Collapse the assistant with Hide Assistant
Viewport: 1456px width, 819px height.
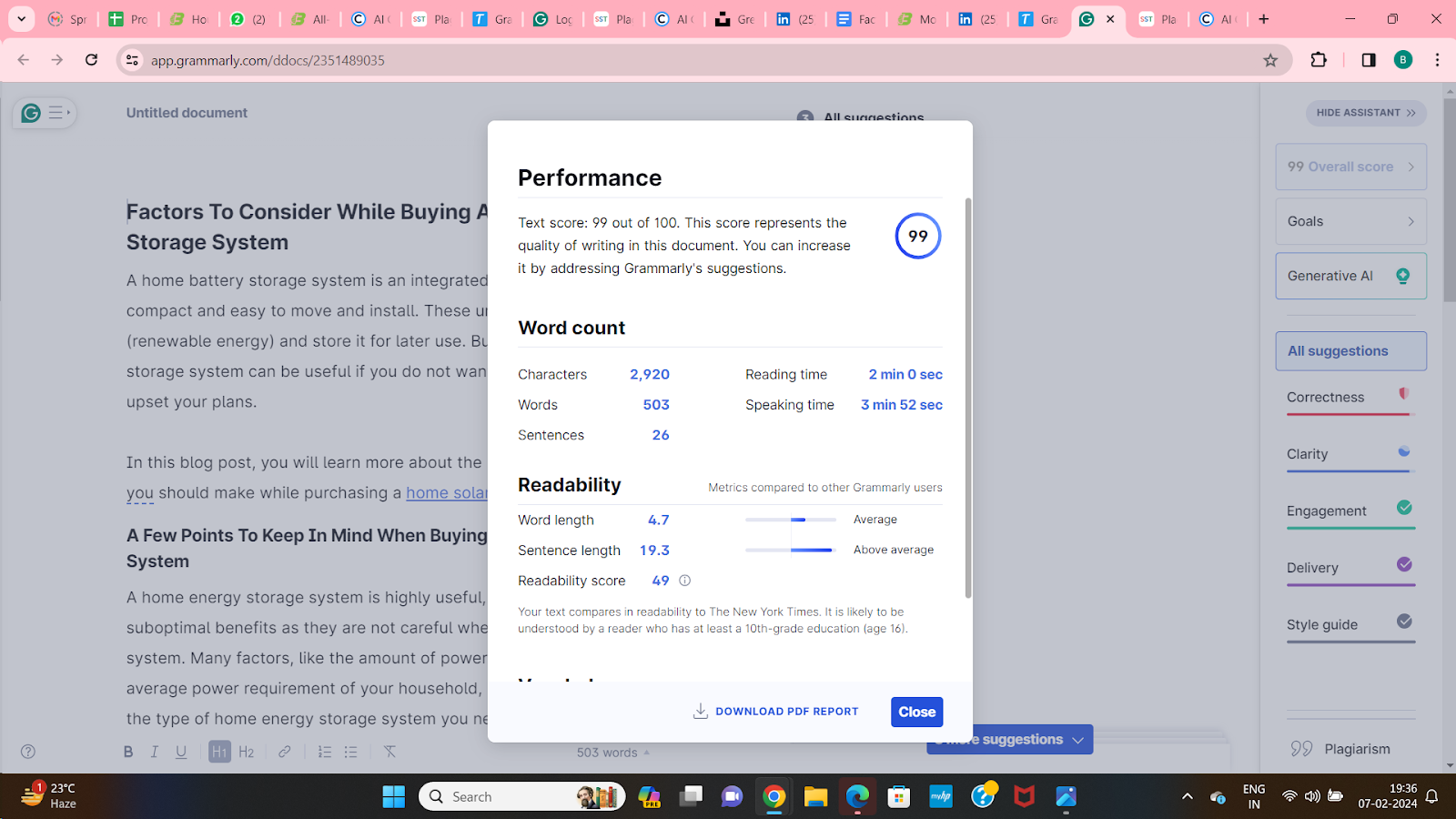pos(1366,113)
